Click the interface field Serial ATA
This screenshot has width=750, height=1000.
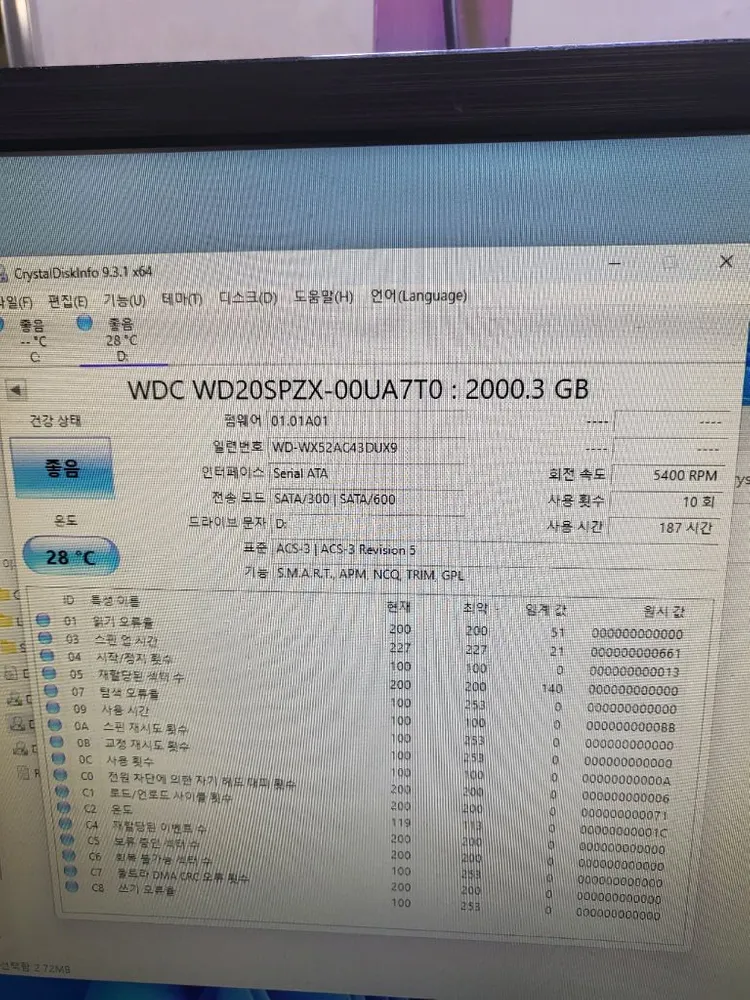click(x=367, y=473)
